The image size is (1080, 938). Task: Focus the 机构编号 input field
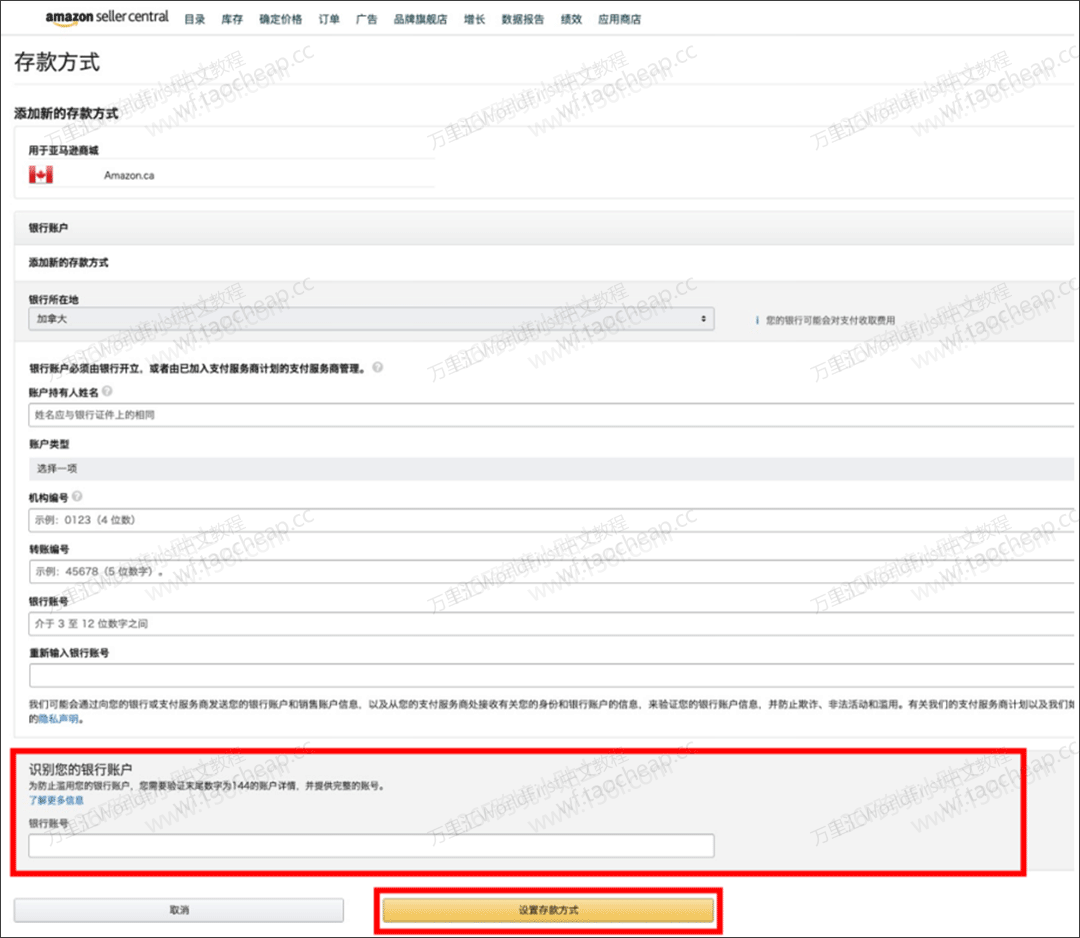pyautogui.click(x=551, y=520)
